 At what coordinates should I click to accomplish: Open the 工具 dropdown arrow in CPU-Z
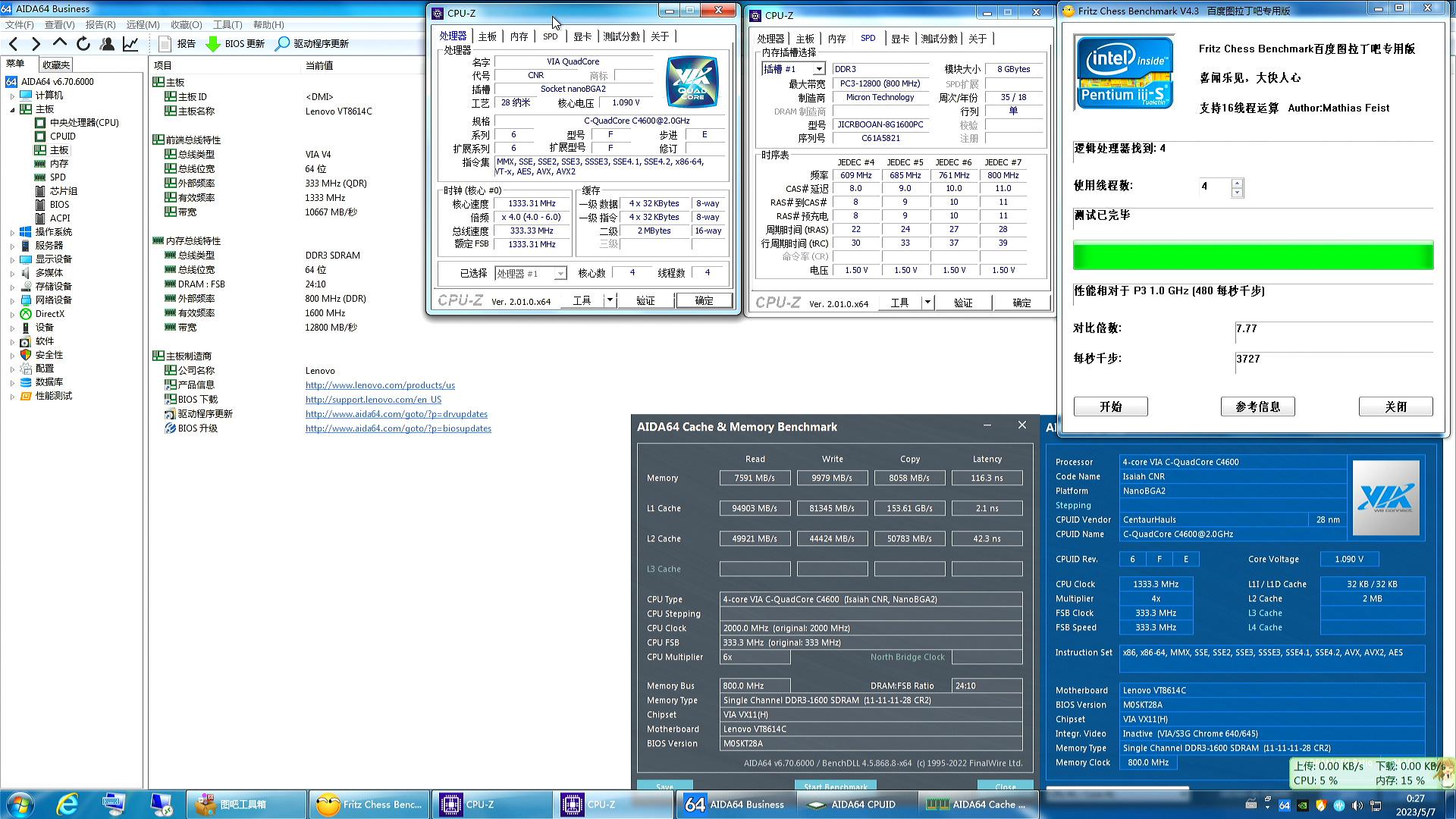coord(610,301)
